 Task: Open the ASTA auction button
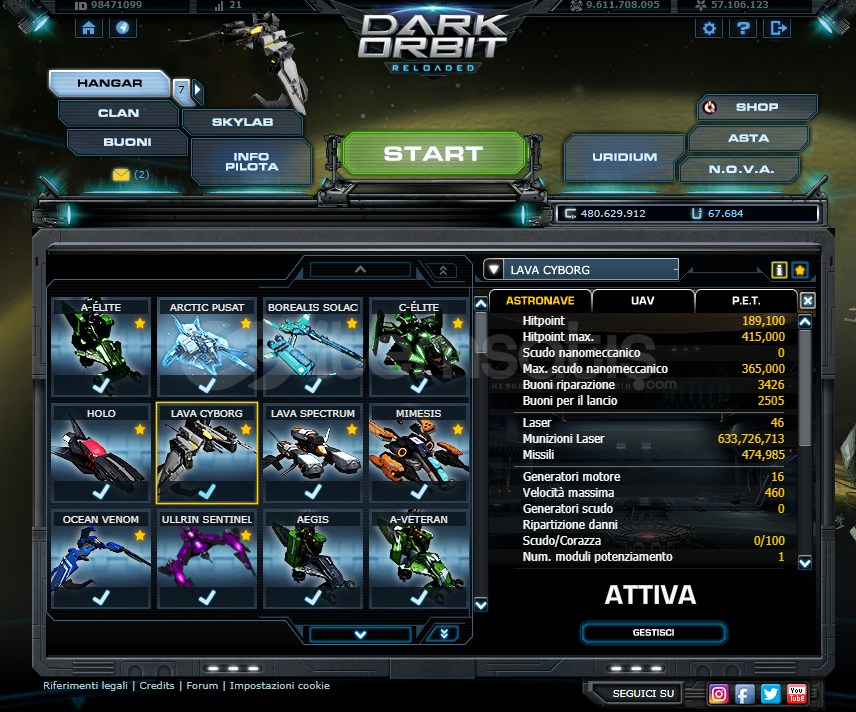(748, 138)
